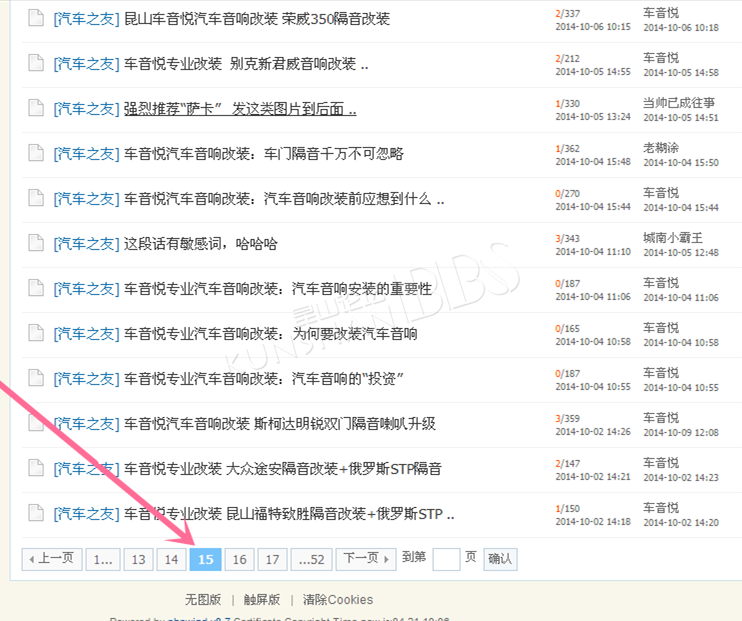Jump to first page 1...
Screen dimensions: 742x621
point(103,559)
